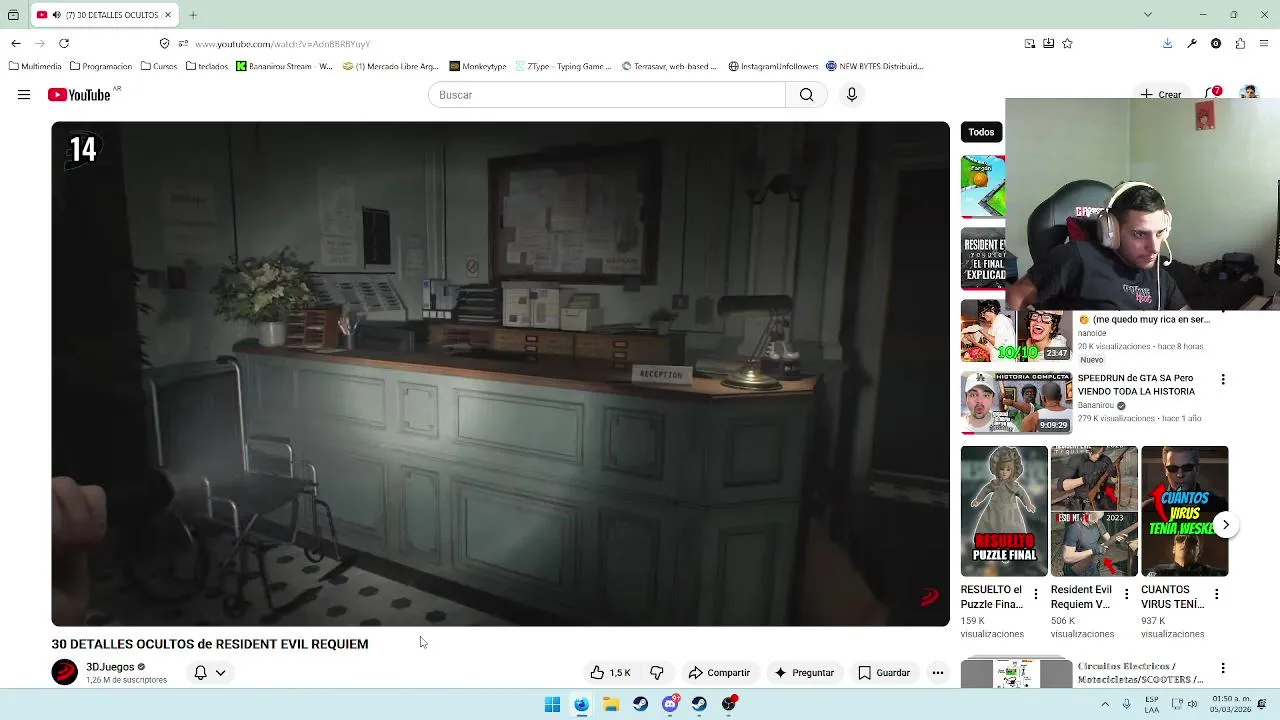
Task: Open YouTube notifications bell at top
Action: 1213,93
